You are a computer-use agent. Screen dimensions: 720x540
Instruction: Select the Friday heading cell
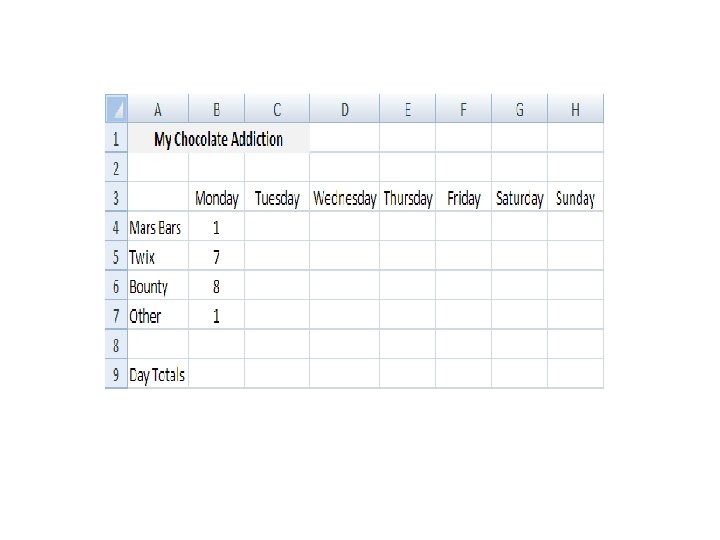pyautogui.click(x=463, y=197)
